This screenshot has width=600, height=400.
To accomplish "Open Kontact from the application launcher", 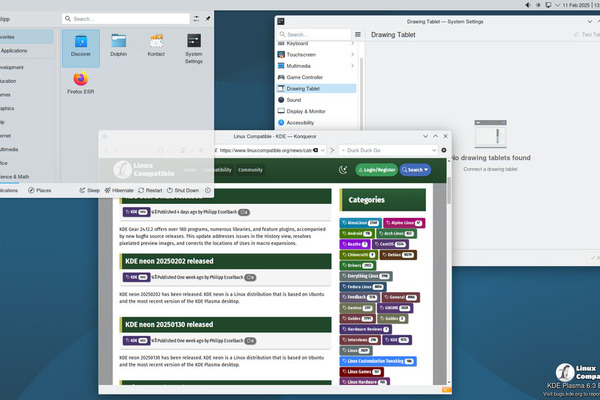I will (x=157, y=47).
